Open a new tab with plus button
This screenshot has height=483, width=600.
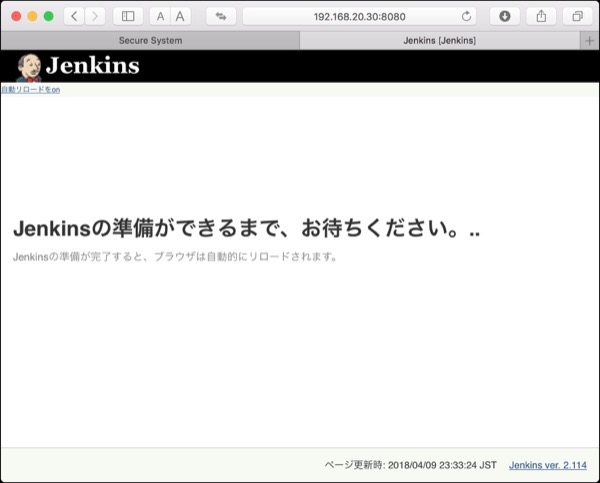[589, 40]
